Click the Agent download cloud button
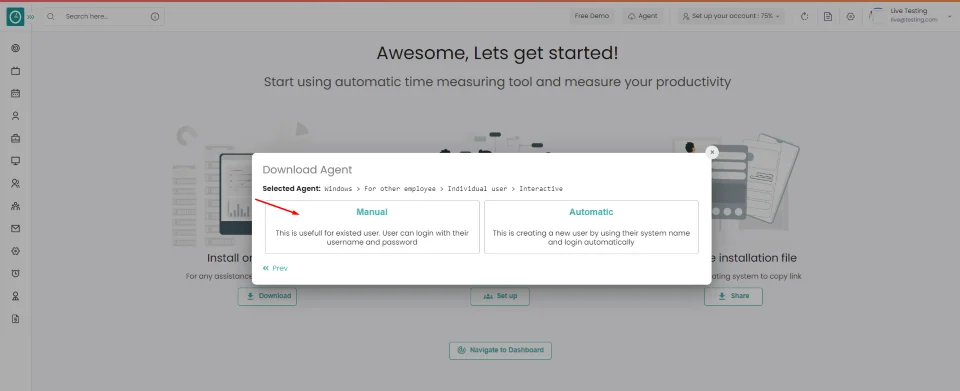960x391 pixels. 643,17
